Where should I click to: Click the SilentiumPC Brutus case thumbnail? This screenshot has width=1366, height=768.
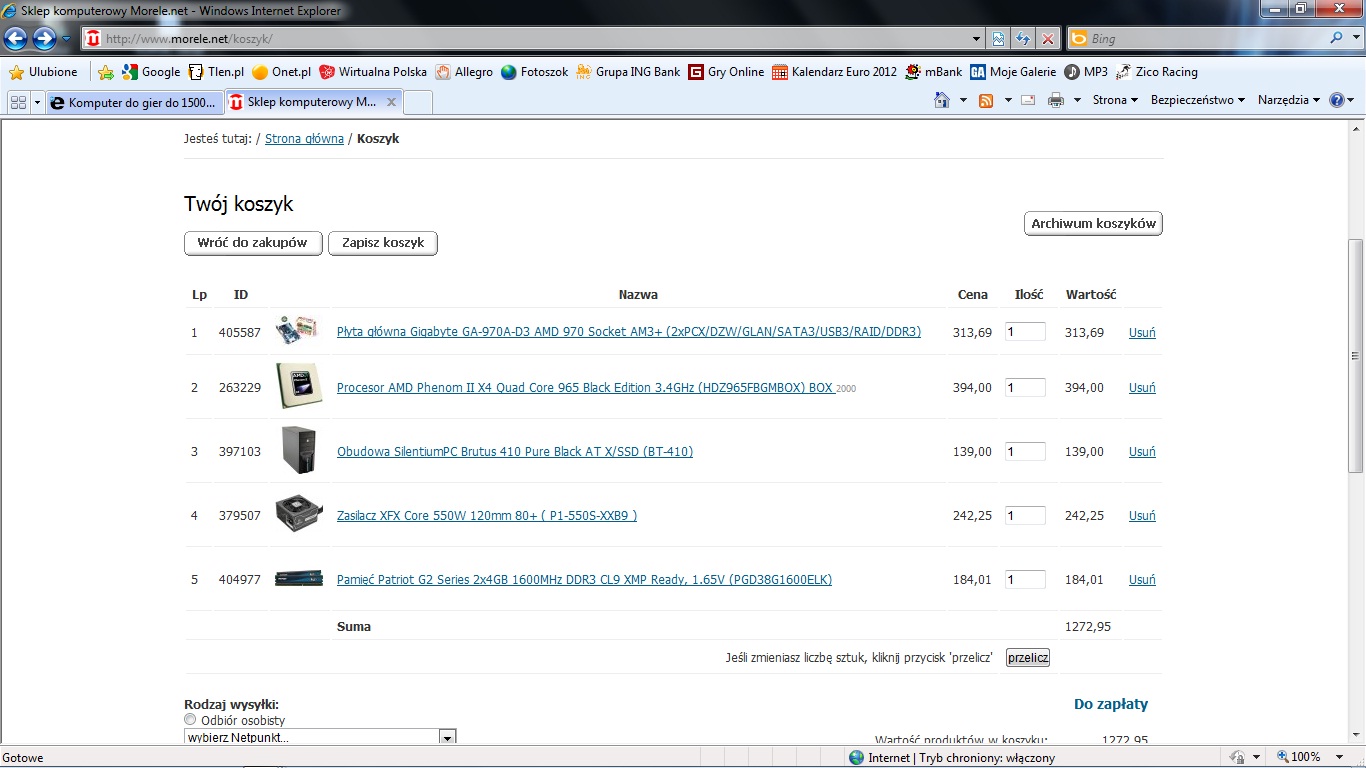pyautogui.click(x=299, y=450)
